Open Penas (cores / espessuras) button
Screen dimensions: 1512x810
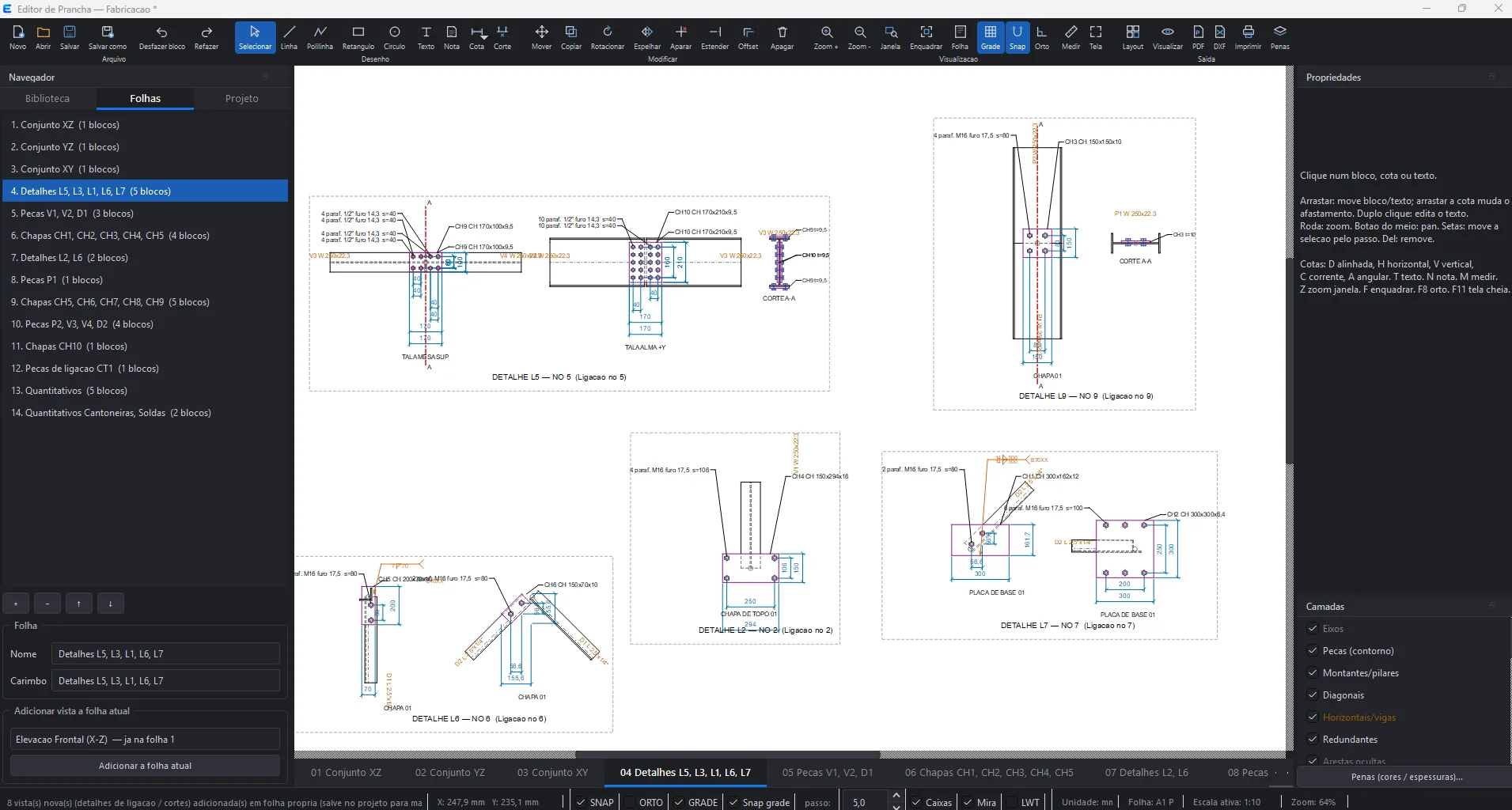tap(1406, 777)
